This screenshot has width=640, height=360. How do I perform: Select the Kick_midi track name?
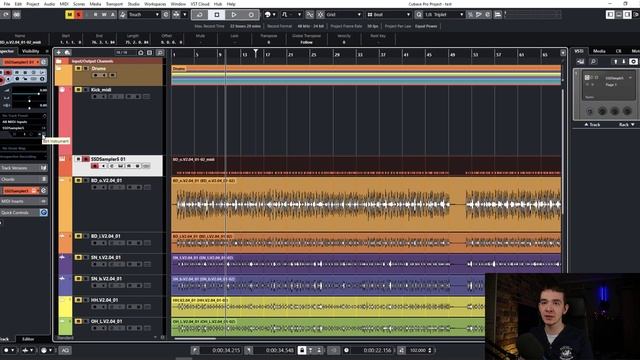(101, 90)
